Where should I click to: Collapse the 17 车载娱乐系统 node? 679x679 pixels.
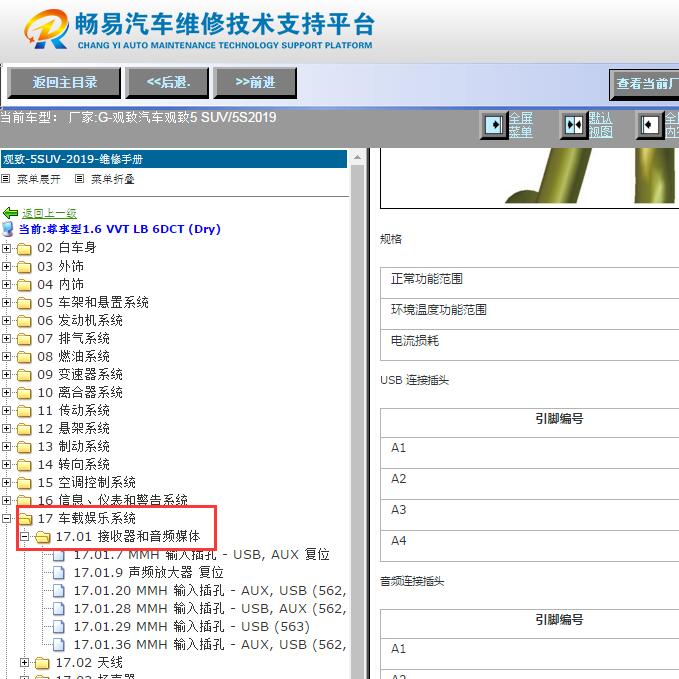click(6, 518)
